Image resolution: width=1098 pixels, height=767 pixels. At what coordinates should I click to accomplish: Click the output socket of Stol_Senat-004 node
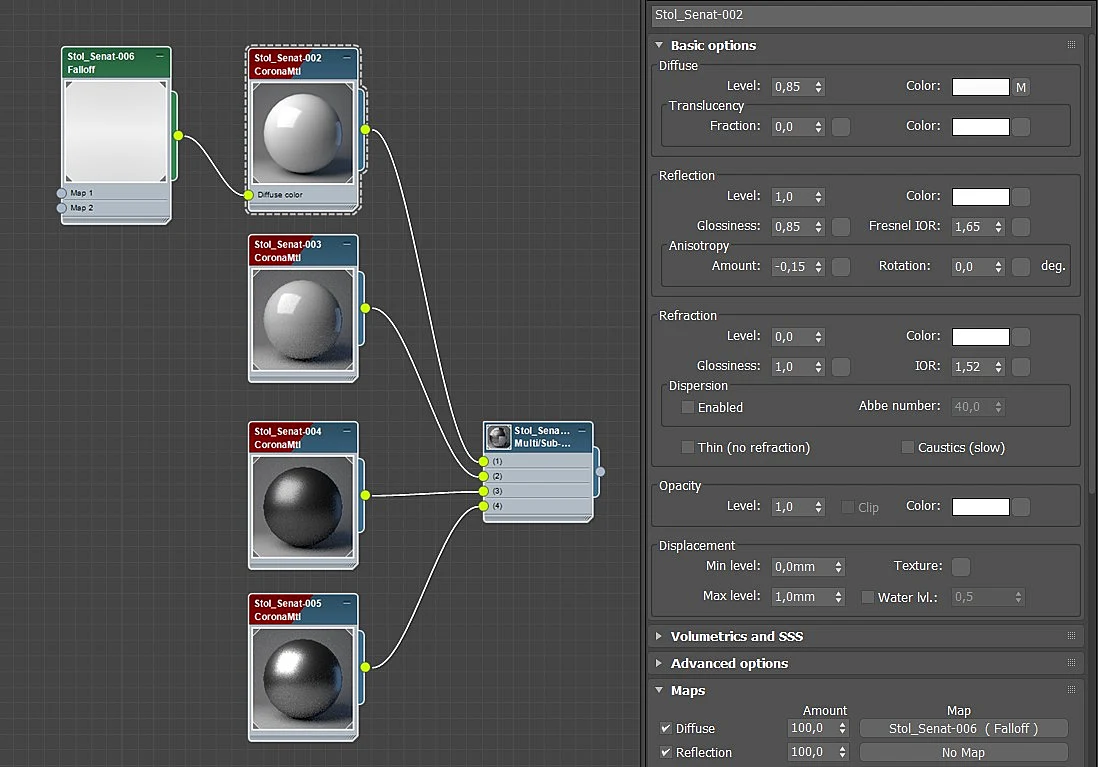click(x=366, y=495)
